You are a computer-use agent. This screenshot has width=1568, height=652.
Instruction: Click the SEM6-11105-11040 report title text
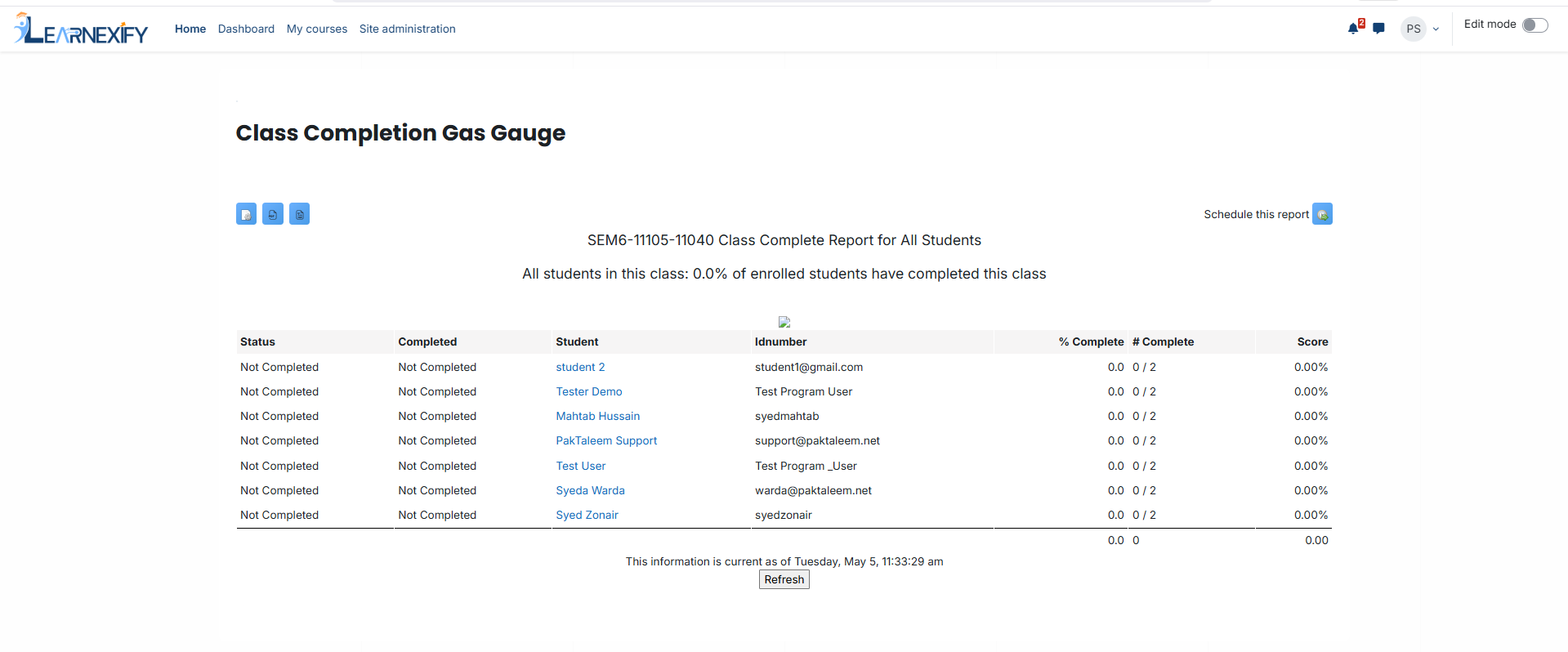point(784,240)
